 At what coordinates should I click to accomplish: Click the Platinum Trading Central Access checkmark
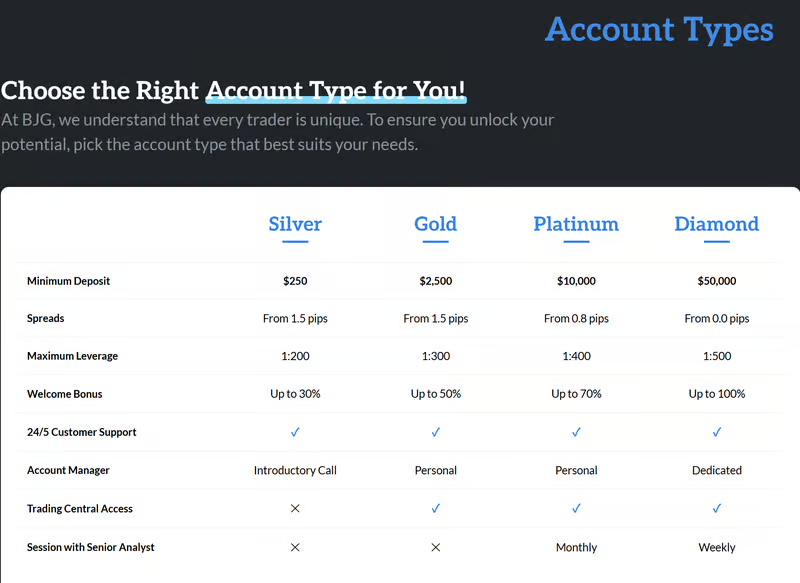coord(576,509)
